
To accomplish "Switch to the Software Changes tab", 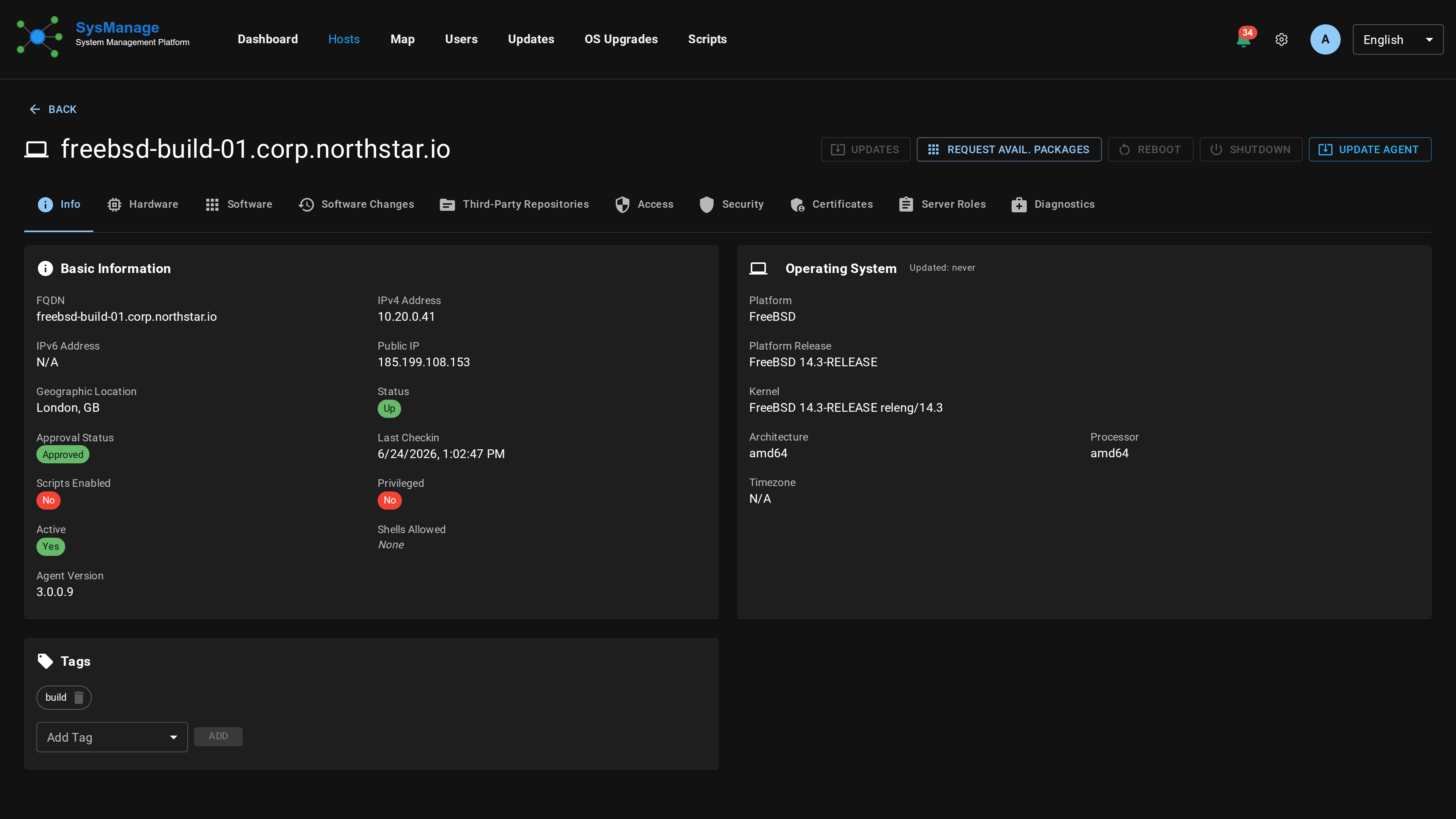I will (x=356, y=205).
